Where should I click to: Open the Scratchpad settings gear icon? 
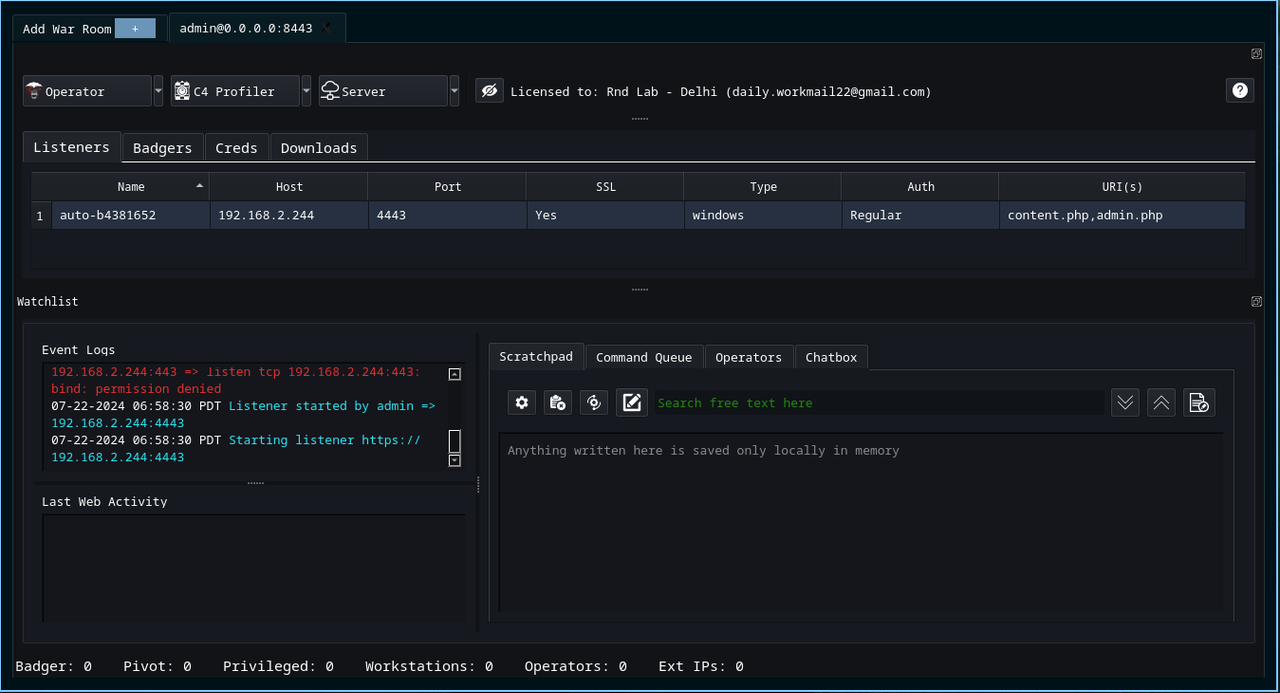pyautogui.click(x=521, y=403)
